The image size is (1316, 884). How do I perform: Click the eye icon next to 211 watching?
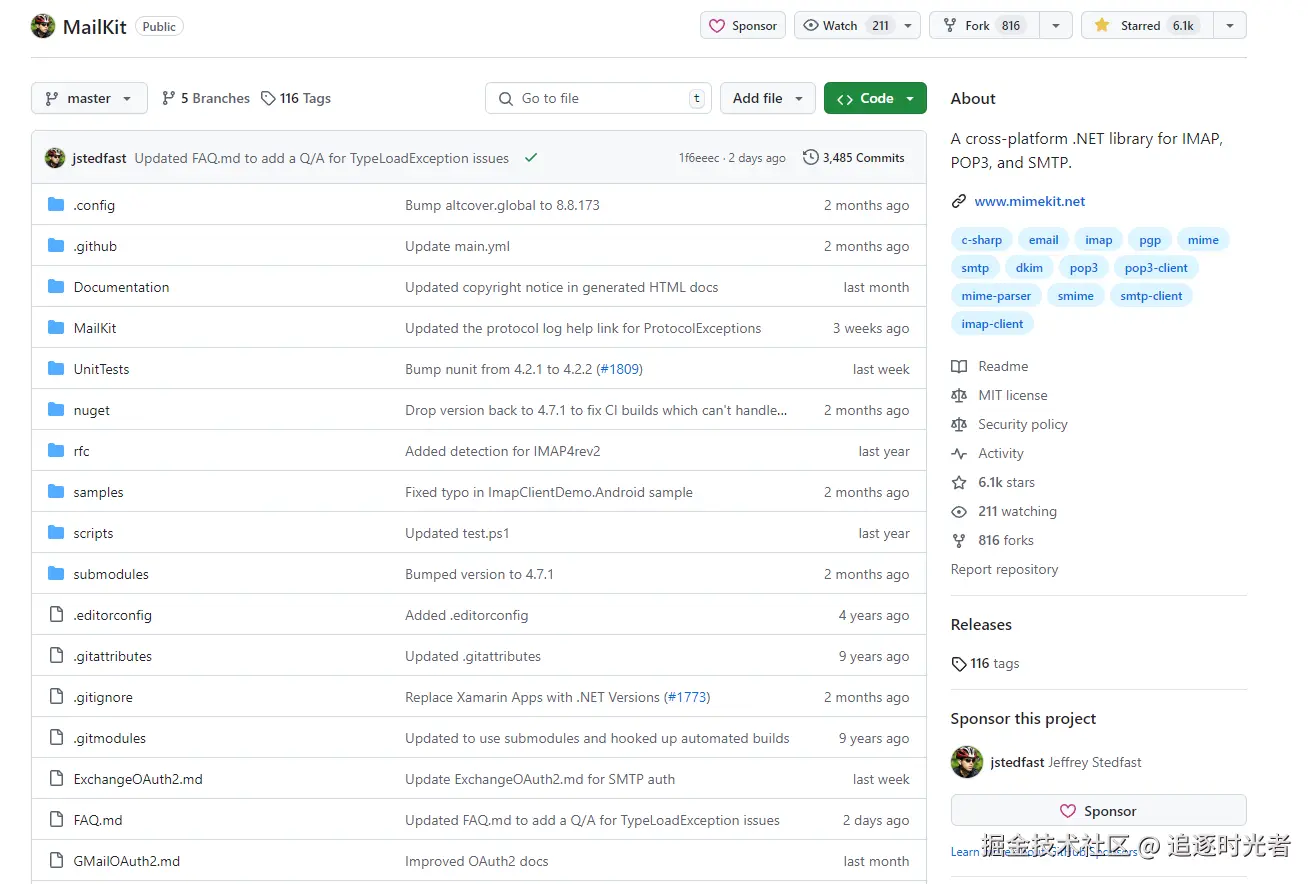(x=959, y=511)
